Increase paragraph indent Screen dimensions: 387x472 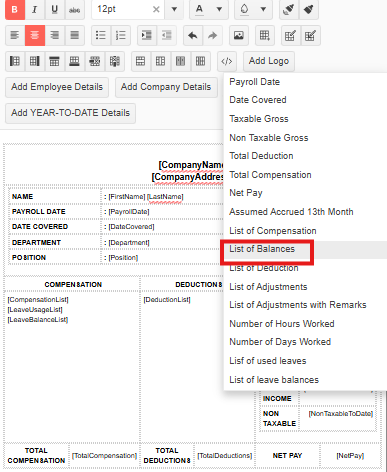[x=147, y=35]
